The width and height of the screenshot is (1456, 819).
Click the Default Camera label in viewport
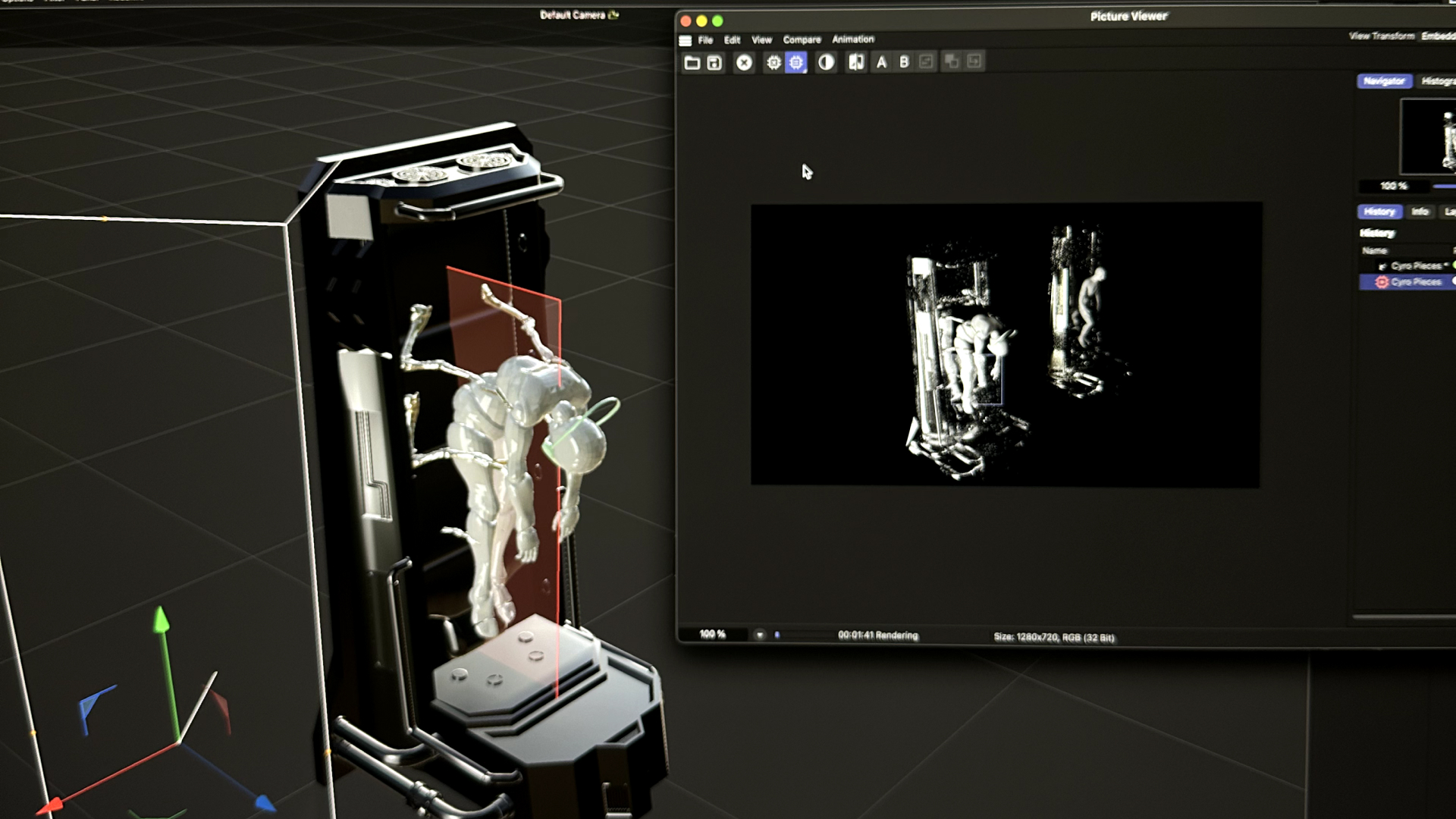[x=573, y=14]
